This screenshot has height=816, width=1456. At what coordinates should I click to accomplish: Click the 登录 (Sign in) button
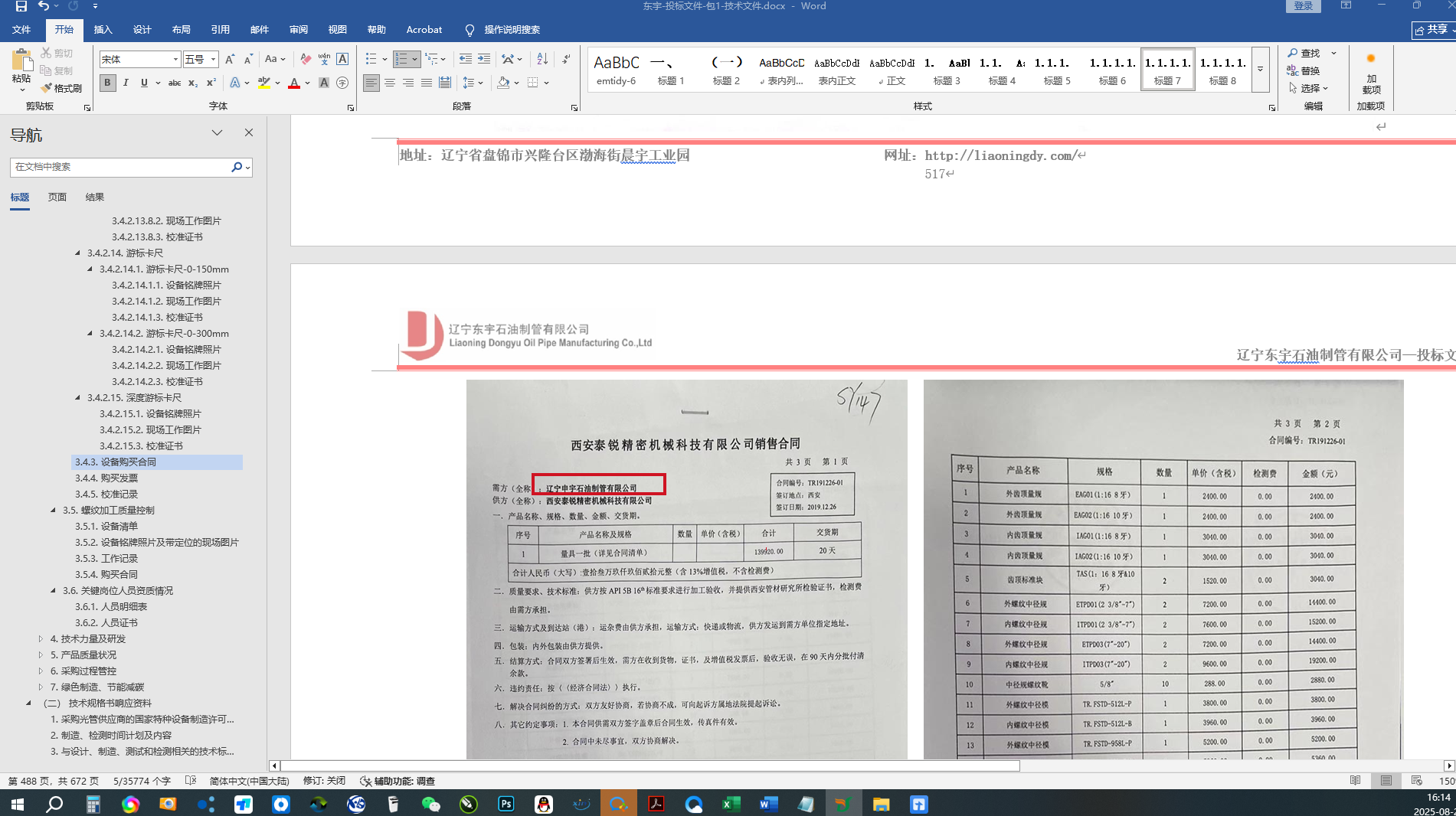(1304, 6)
